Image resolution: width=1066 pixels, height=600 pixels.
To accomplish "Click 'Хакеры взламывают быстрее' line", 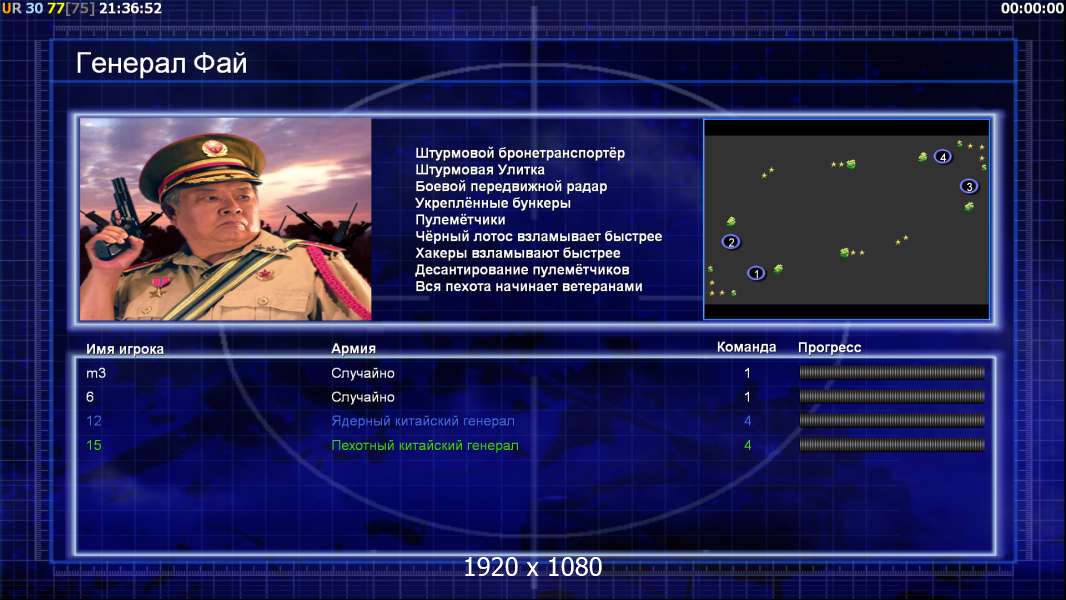I will pyautogui.click(x=518, y=253).
